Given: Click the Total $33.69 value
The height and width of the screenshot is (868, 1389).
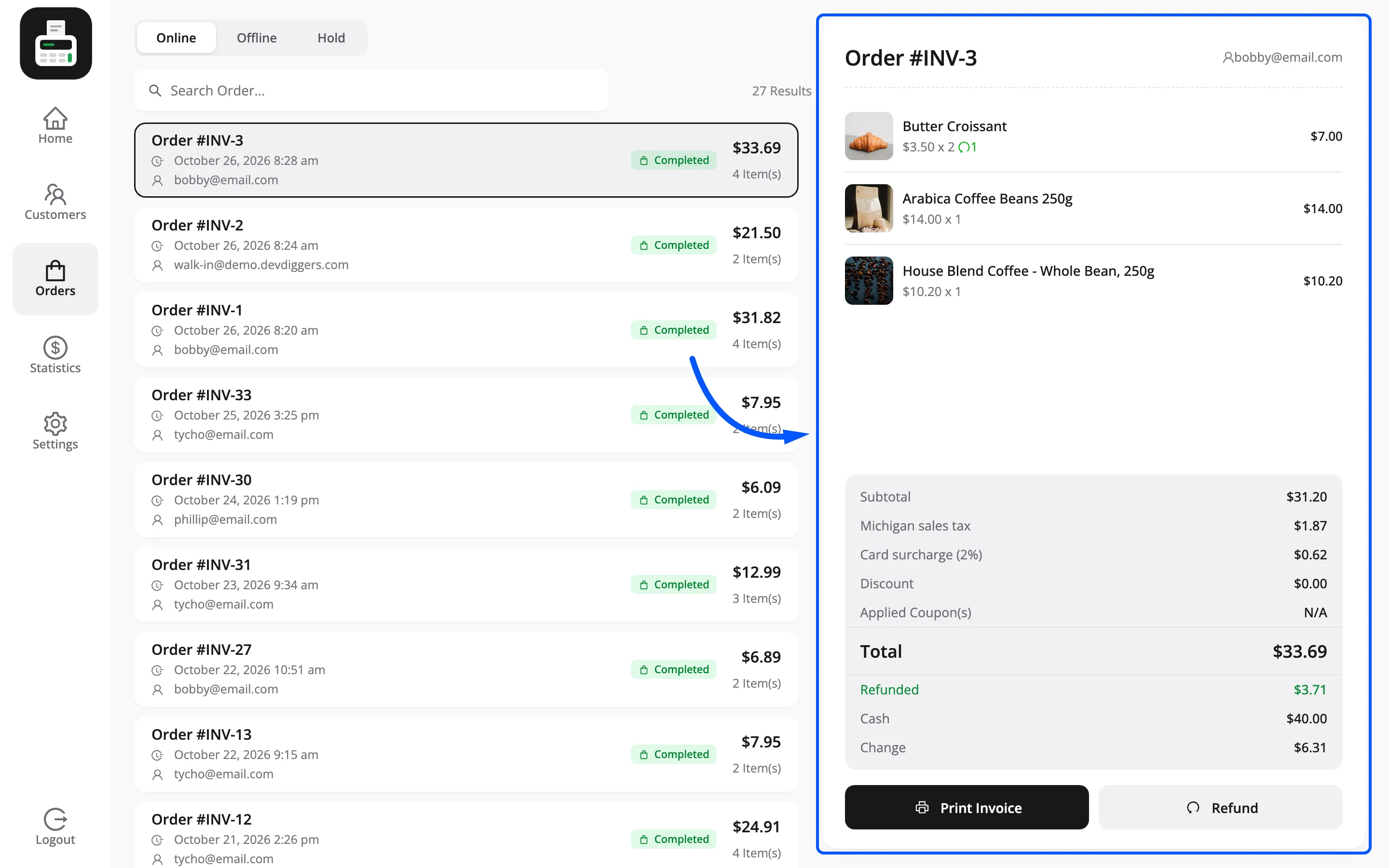Looking at the screenshot, I should tap(1299, 651).
